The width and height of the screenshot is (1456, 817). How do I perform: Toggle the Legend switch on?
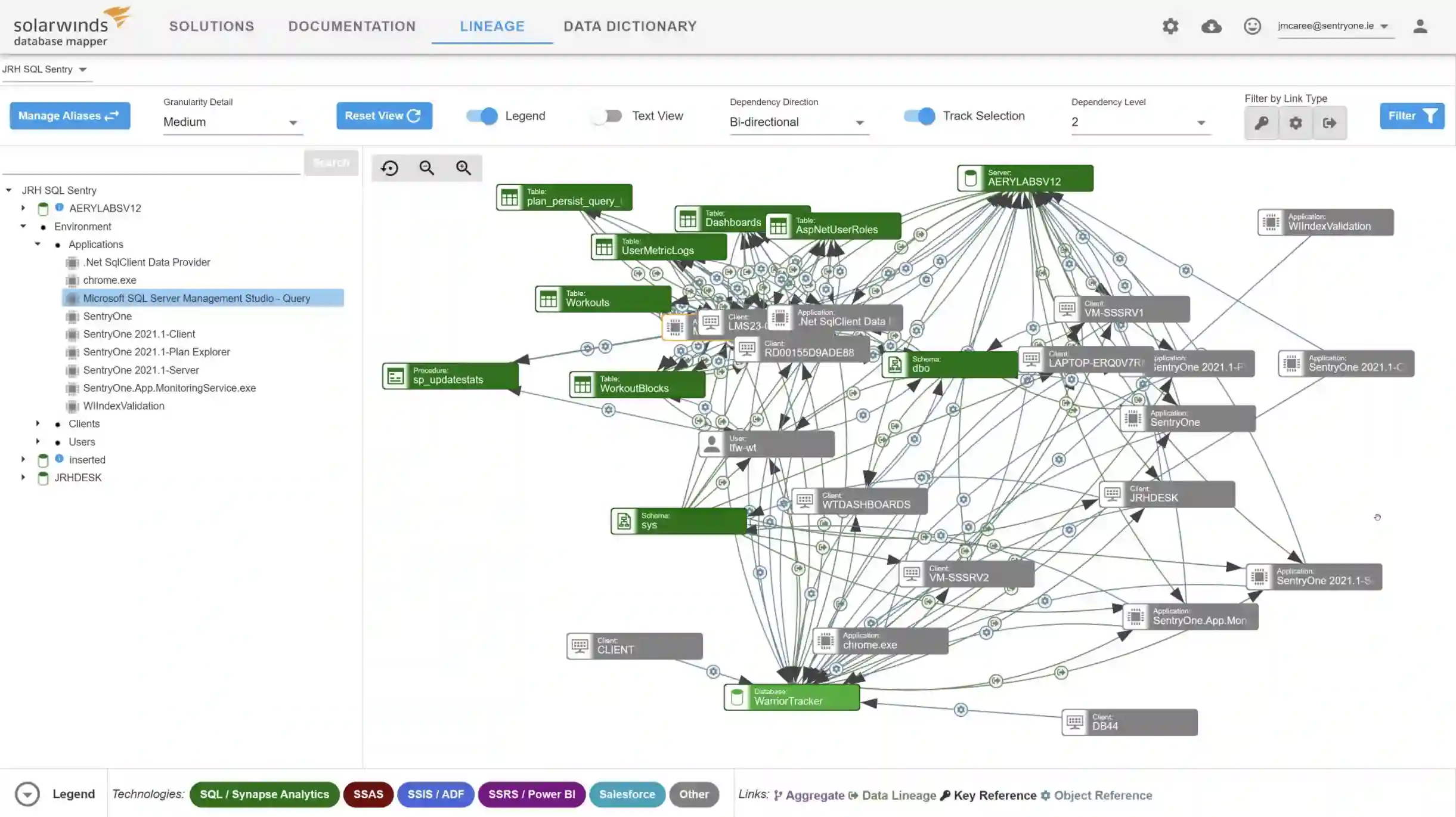click(481, 115)
